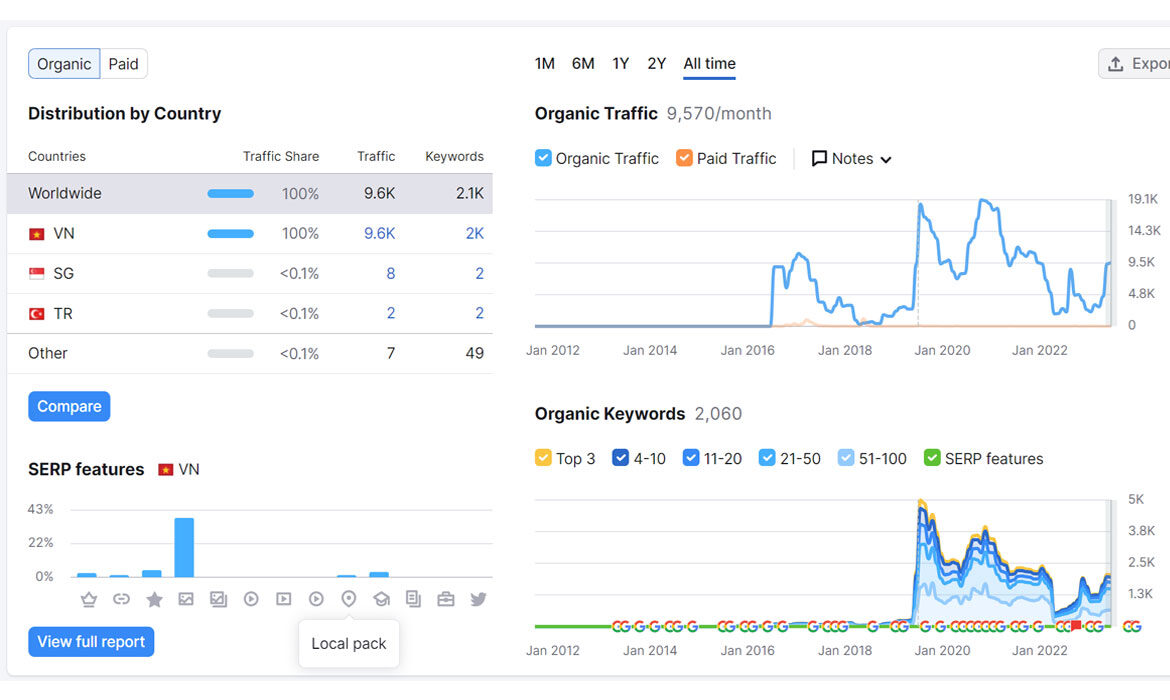The width and height of the screenshot is (1170, 700).
Task: Select the graduation cap SERP feature icon
Action: [381, 599]
